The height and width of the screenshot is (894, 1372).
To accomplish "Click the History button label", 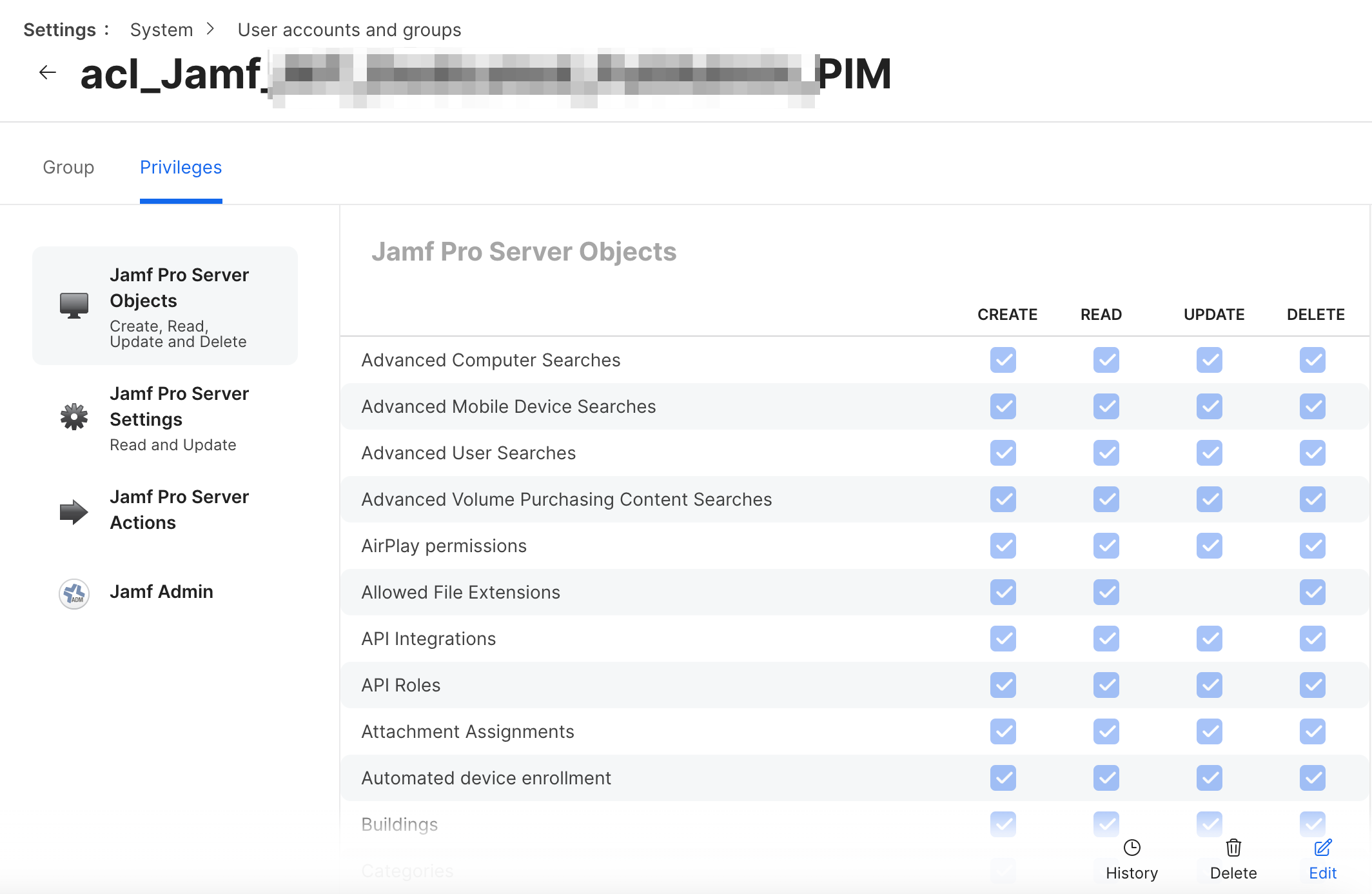I will click(x=1132, y=873).
